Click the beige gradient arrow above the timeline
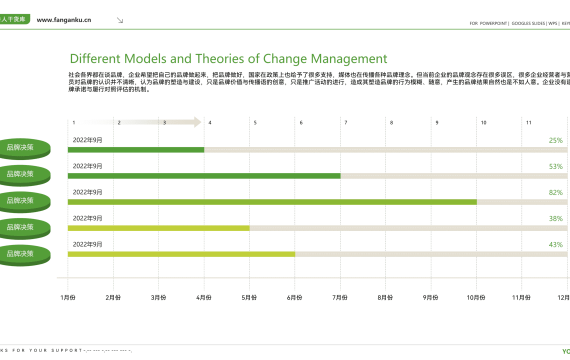Image resolution: width=570 pixels, height=360 pixels. pos(139,122)
